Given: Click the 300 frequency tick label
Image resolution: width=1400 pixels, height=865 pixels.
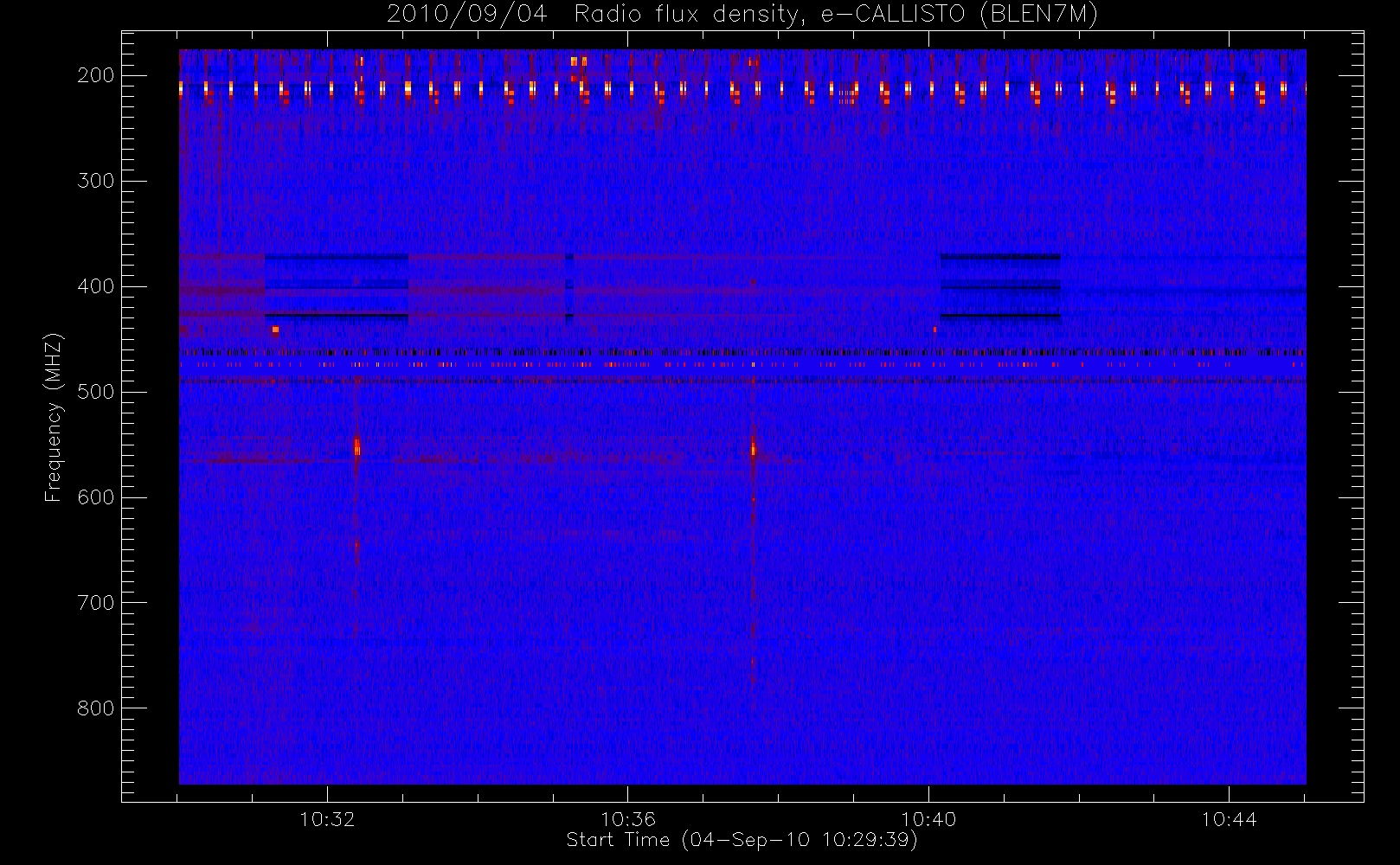Looking at the screenshot, I should (x=96, y=181).
